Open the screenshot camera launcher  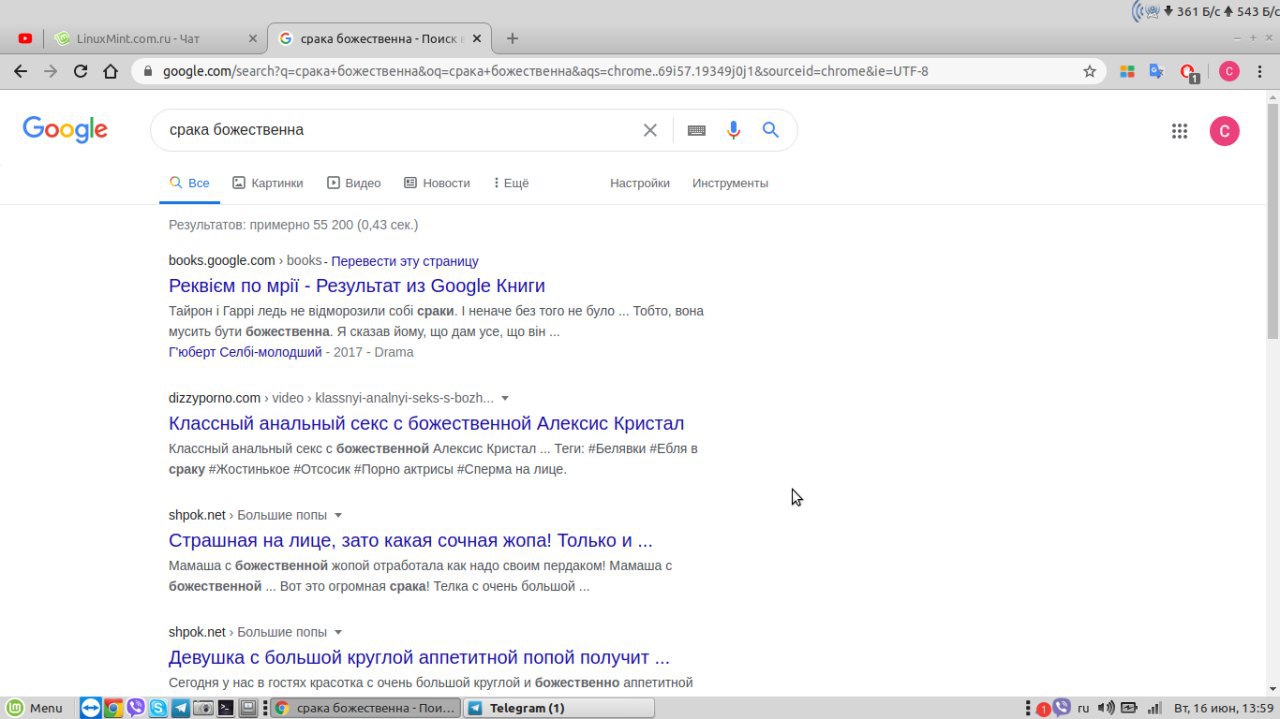(x=203, y=708)
